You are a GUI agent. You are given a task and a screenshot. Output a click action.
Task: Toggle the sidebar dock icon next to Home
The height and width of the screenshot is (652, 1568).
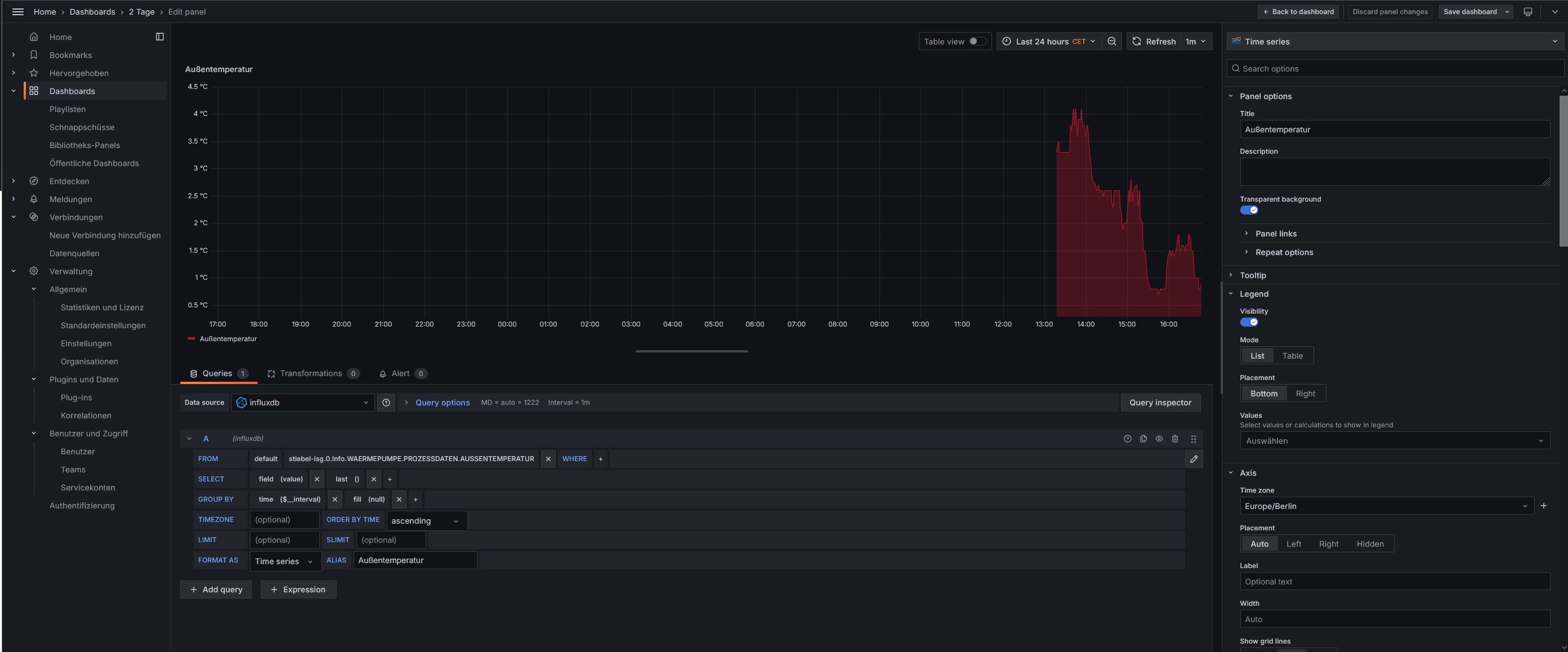159,37
